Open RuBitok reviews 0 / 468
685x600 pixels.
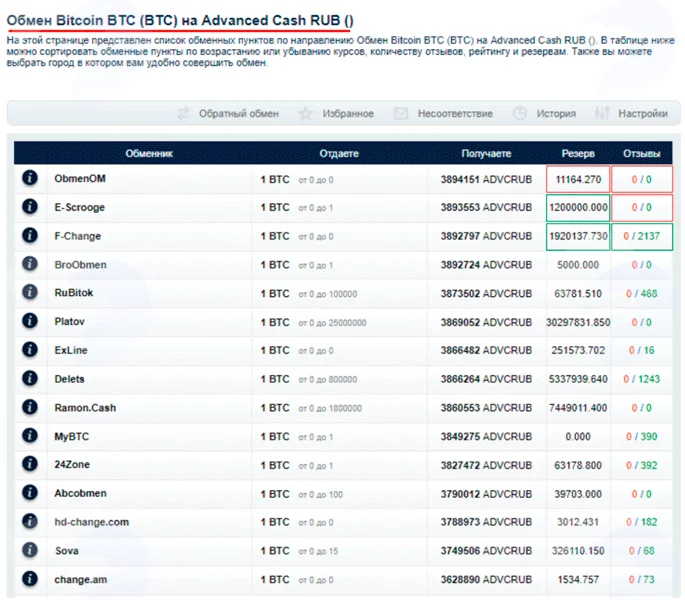641,294
